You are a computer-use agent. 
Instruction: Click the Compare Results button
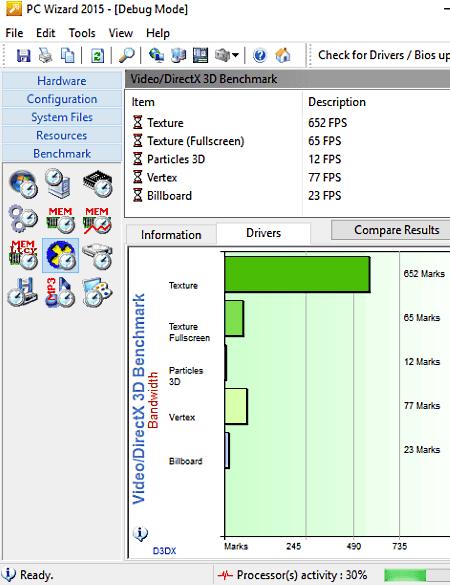pyautogui.click(x=391, y=230)
